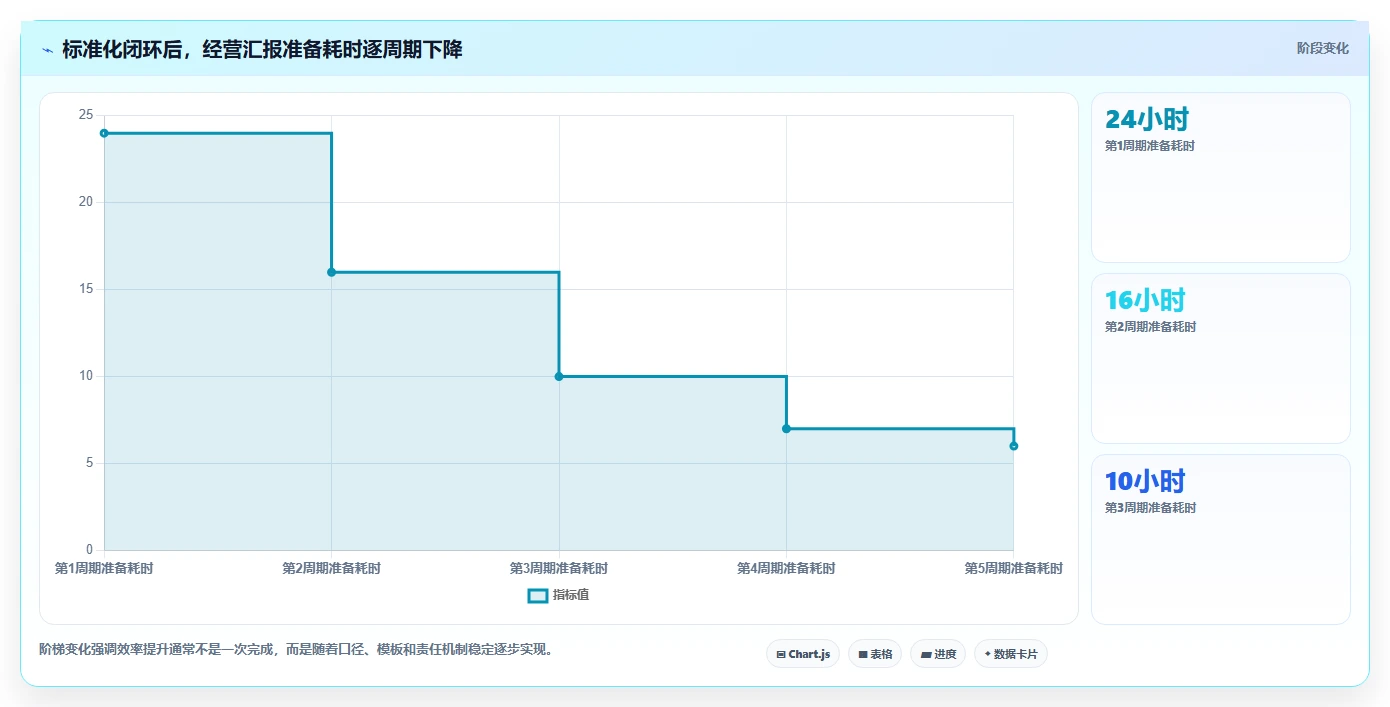Click x-axis label 第3周期准备耗时
Screen dimensions: 1390x707
[x=559, y=568]
